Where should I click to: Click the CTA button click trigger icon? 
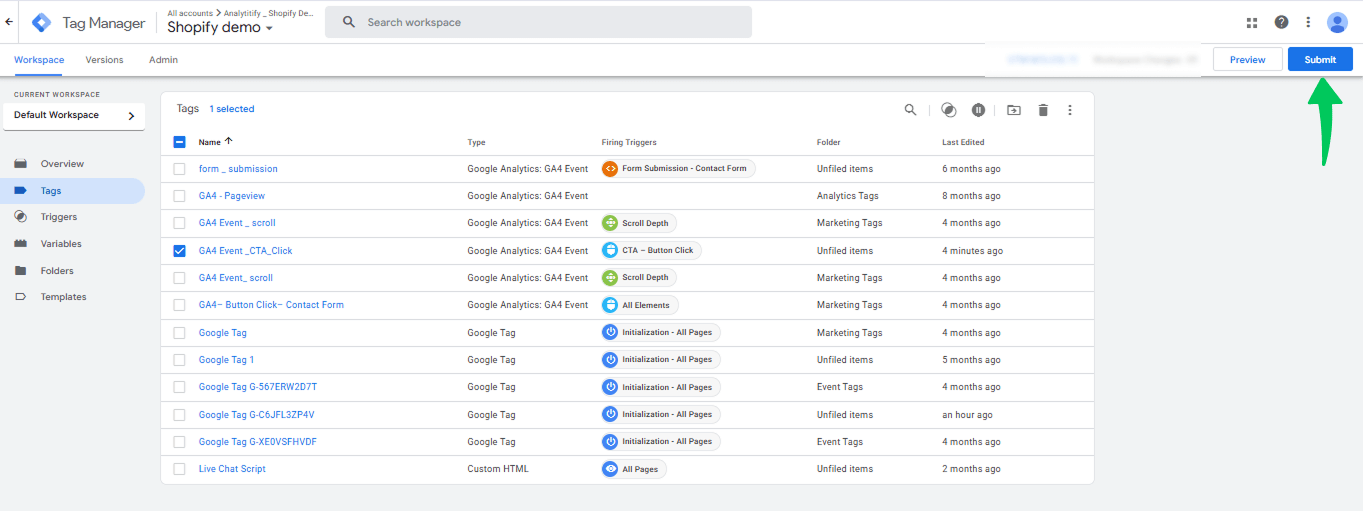click(x=610, y=250)
